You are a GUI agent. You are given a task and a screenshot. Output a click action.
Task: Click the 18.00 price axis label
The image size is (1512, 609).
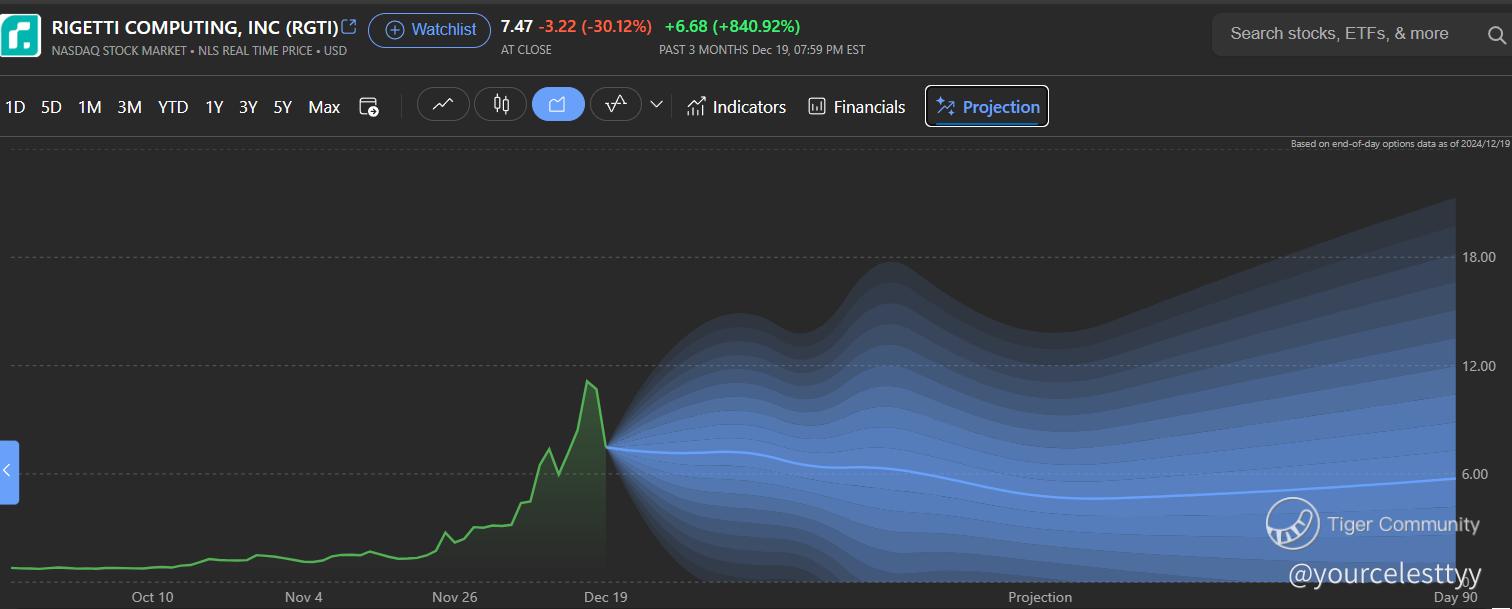1477,257
